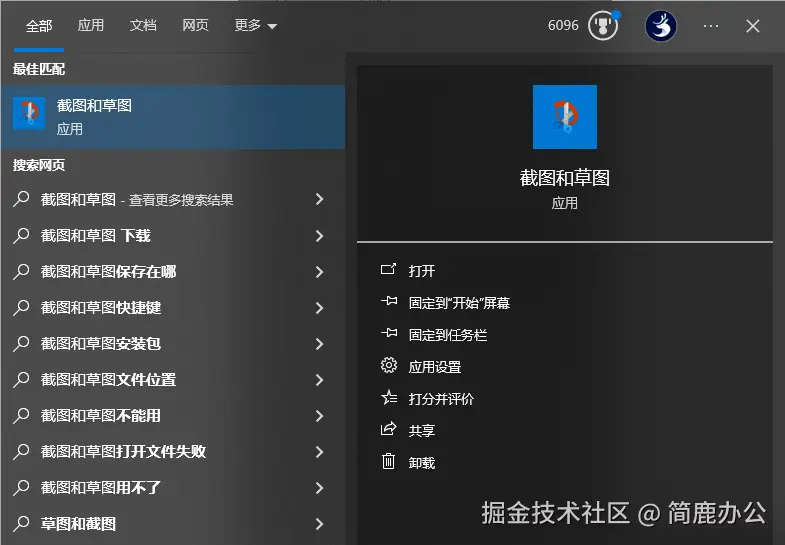Click search icon next to 截图和草图安装包
Viewport: 785px width, 545px height.
[x=21, y=343]
